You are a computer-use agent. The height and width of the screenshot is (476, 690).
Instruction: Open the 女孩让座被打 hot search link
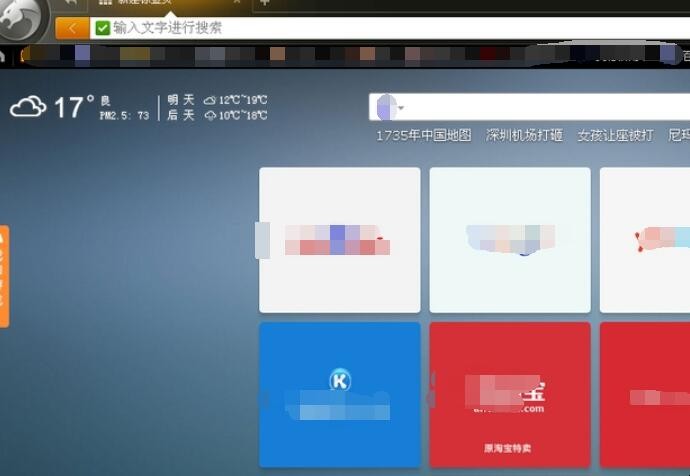point(615,135)
